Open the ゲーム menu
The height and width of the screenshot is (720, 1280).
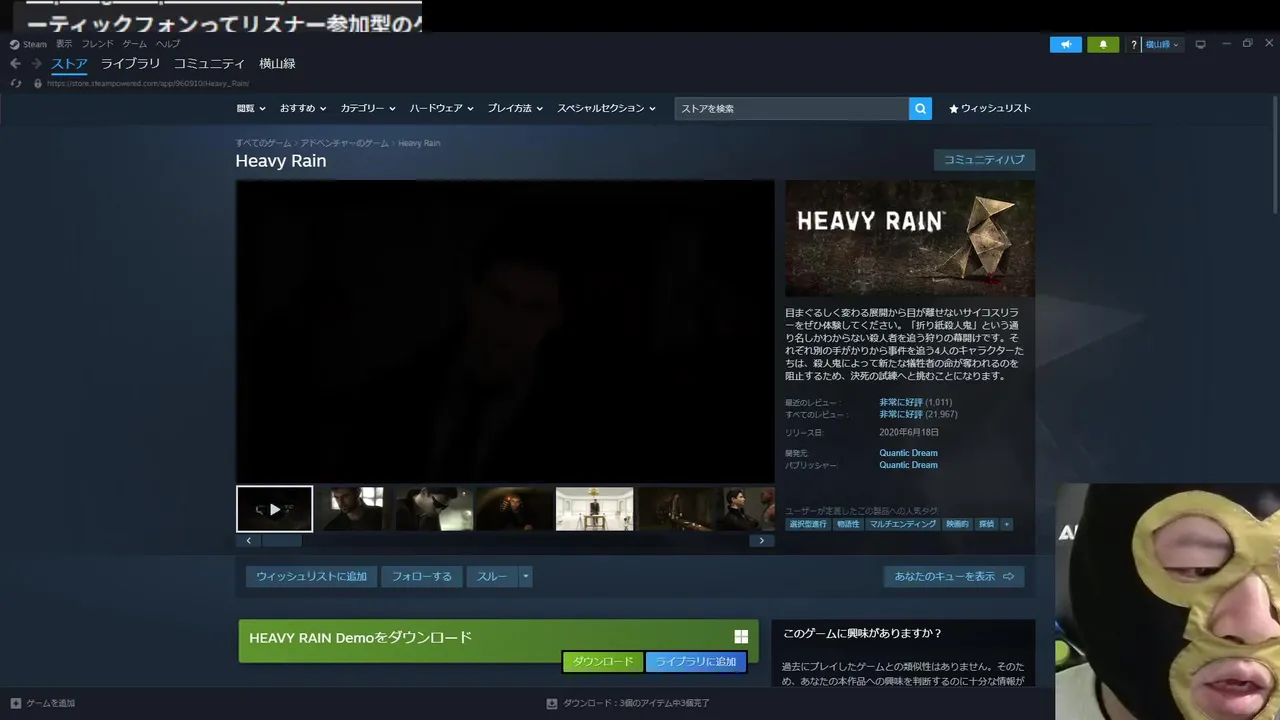[134, 44]
